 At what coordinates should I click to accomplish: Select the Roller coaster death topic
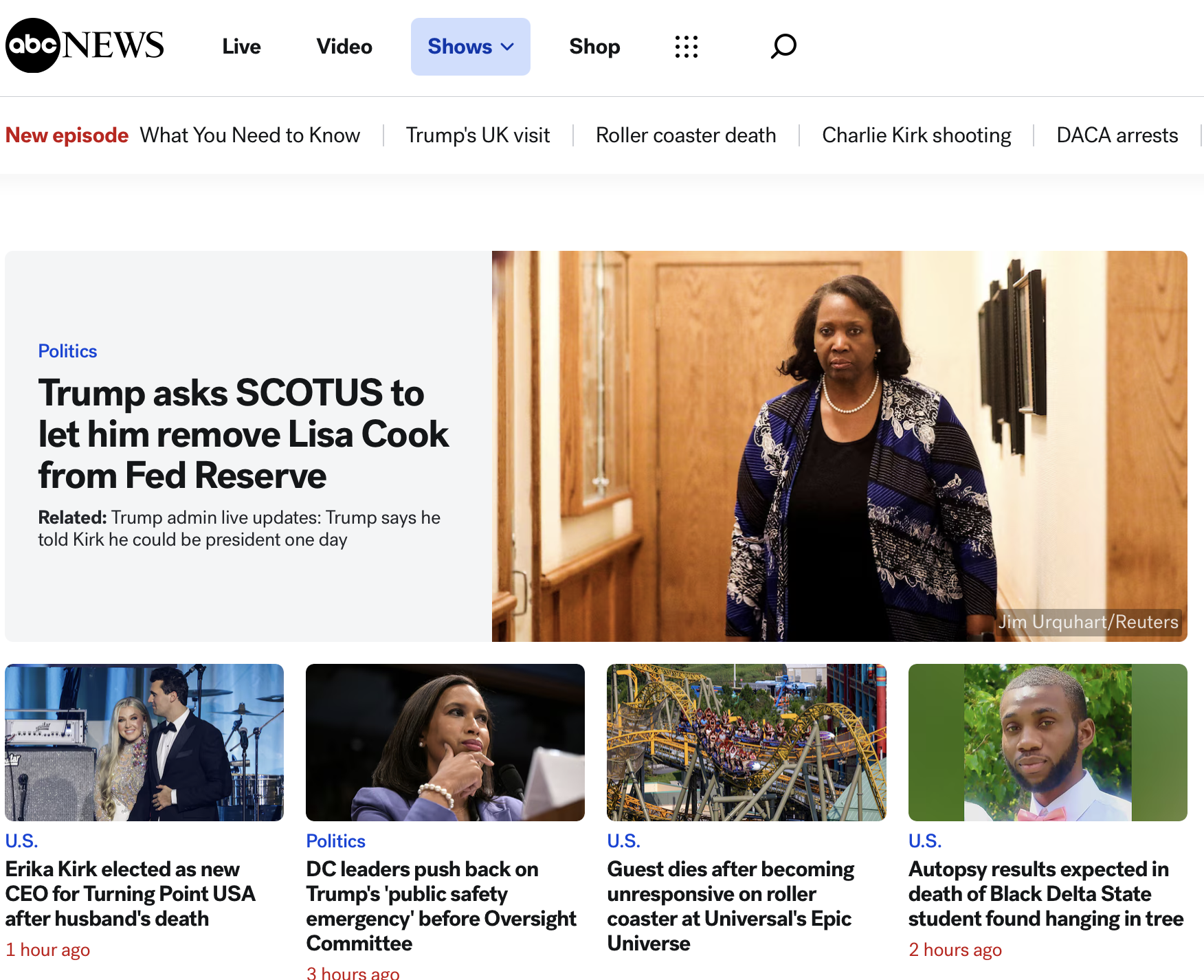point(686,135)
